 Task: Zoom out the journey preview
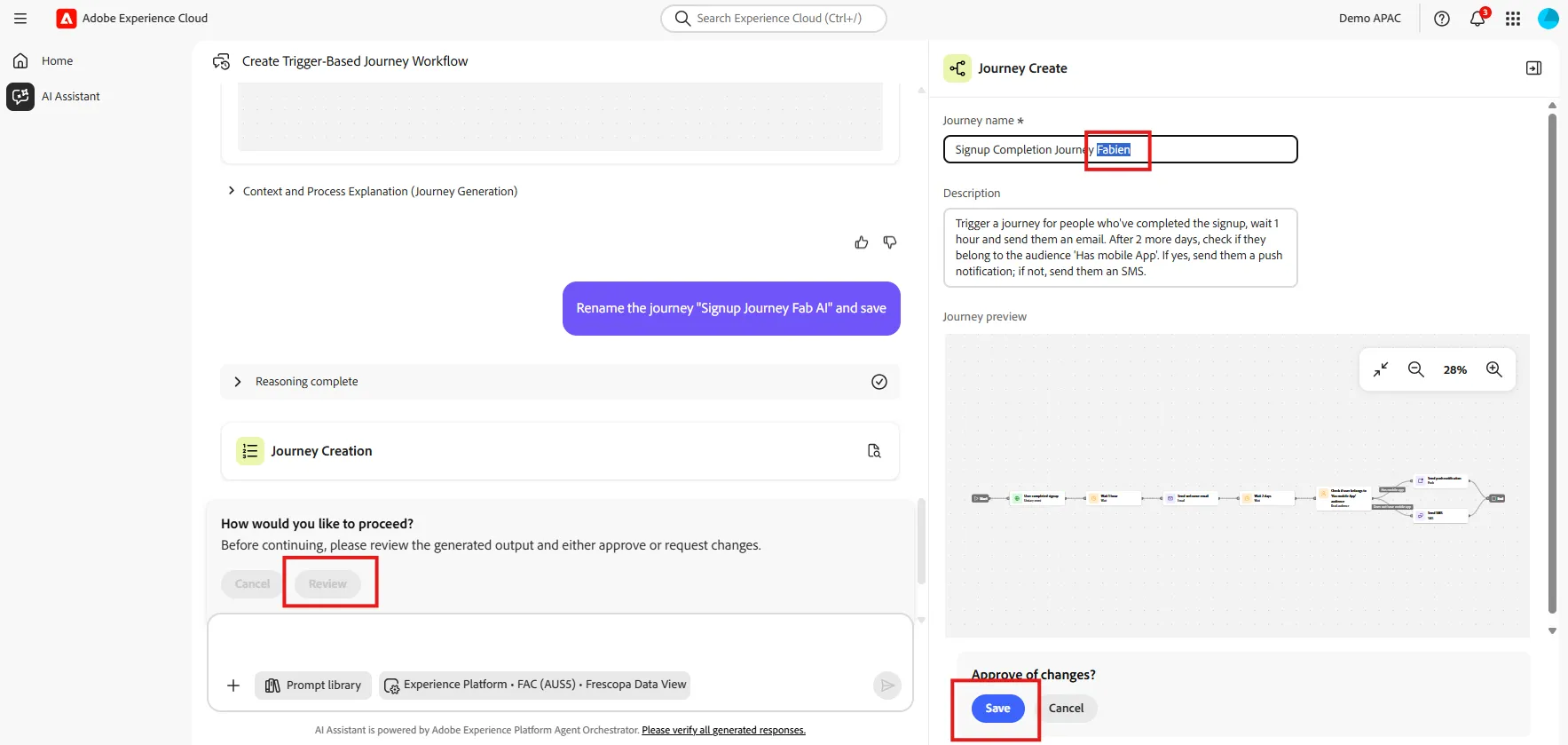(1416, 369)
